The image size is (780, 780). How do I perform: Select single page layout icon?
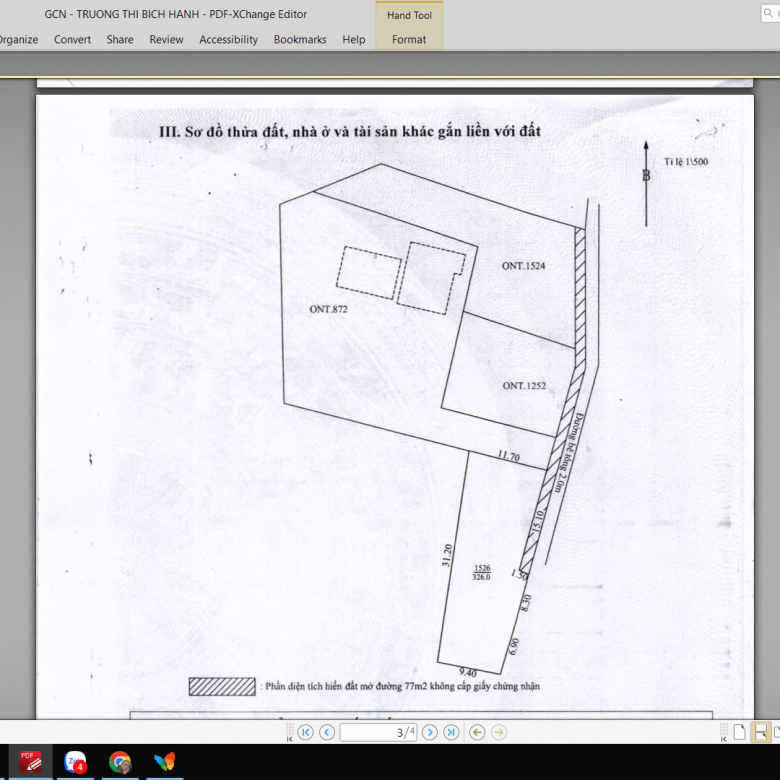(739, 732)
